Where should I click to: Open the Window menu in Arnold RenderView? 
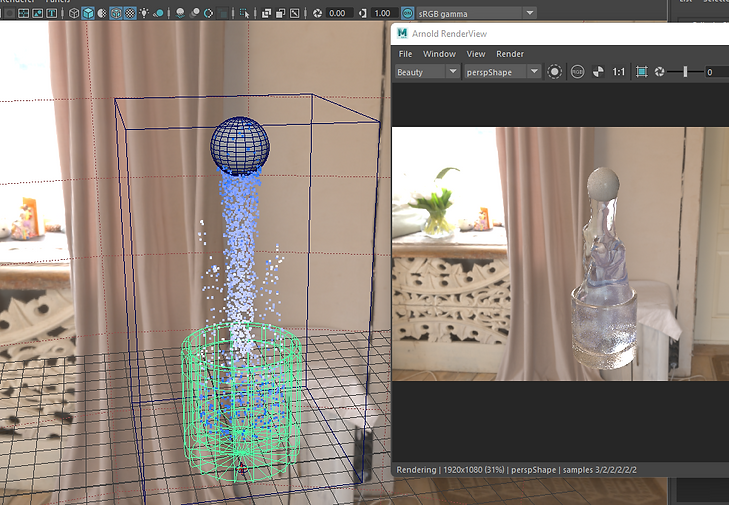coord(439,54)
